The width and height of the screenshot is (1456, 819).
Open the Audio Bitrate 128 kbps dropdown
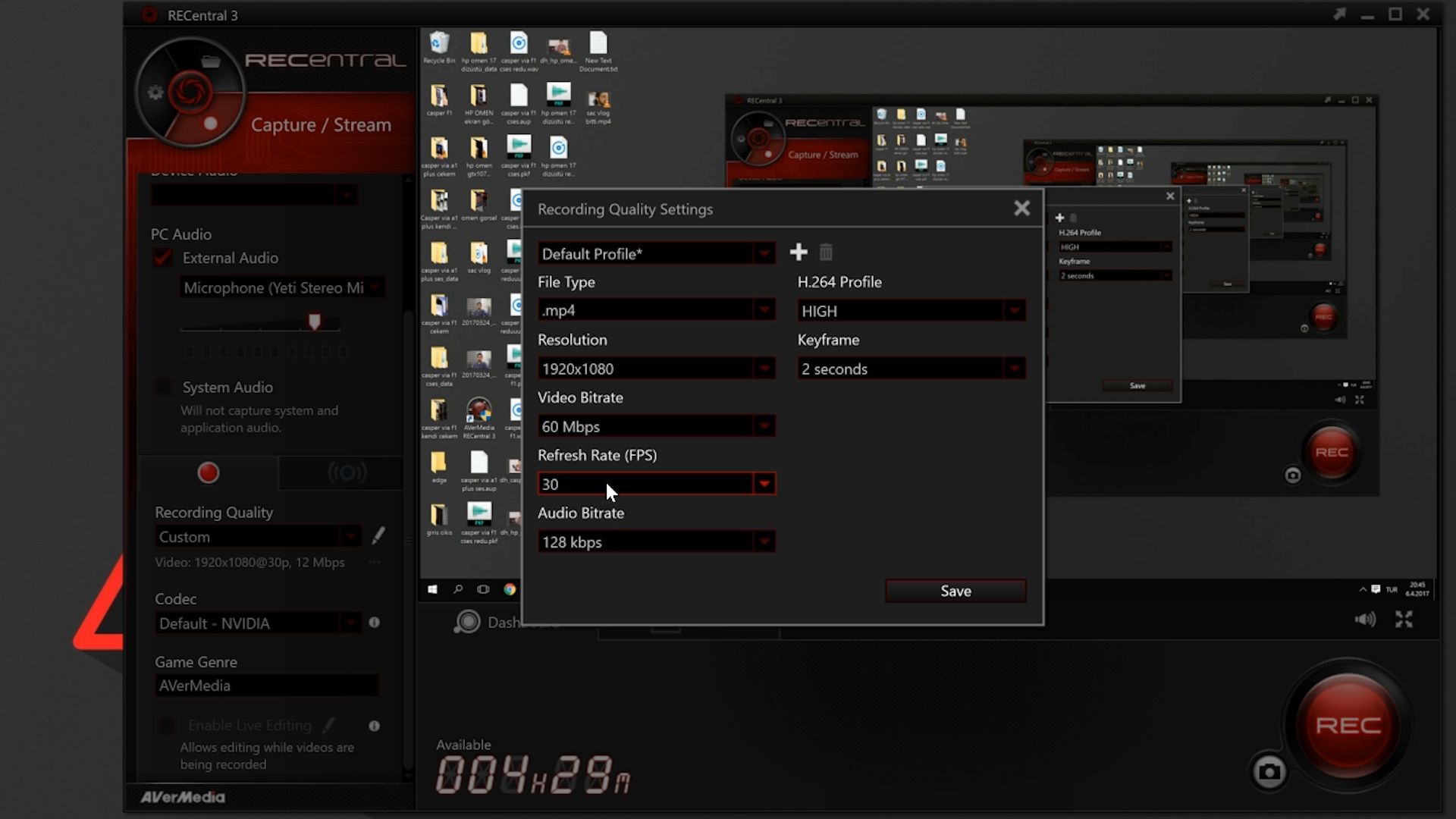click(656, 541)
